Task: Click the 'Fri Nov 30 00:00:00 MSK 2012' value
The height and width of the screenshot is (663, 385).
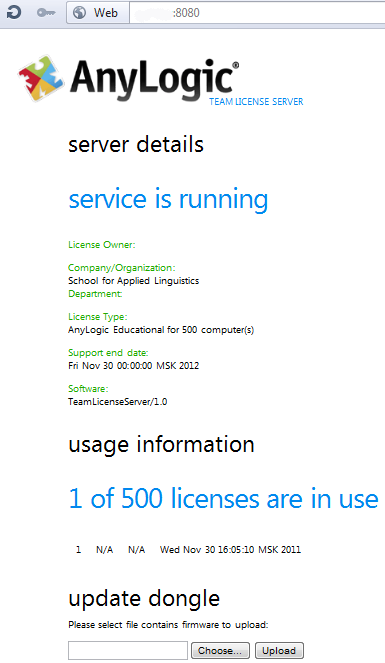Action: (134, 366)
